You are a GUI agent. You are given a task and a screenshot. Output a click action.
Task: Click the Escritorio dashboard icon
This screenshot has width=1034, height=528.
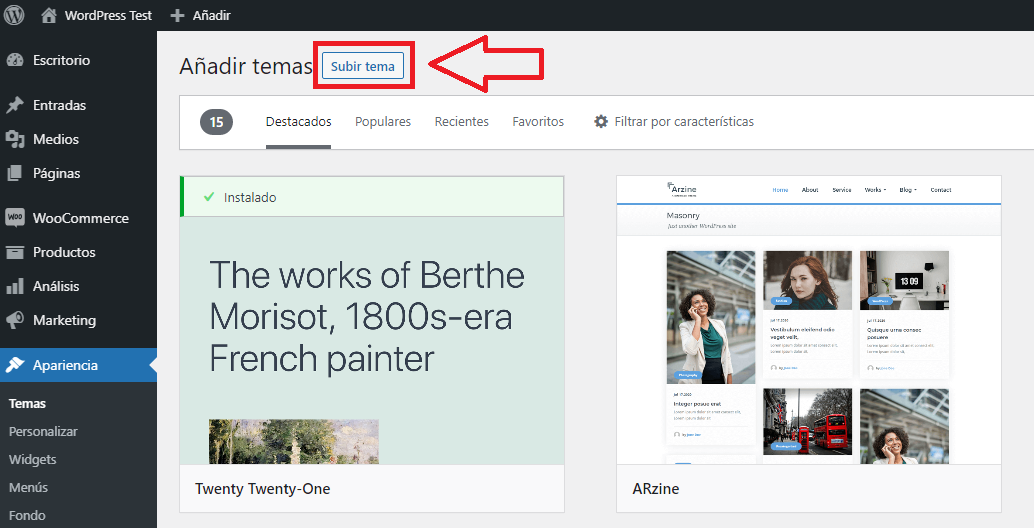click(15, 60)
